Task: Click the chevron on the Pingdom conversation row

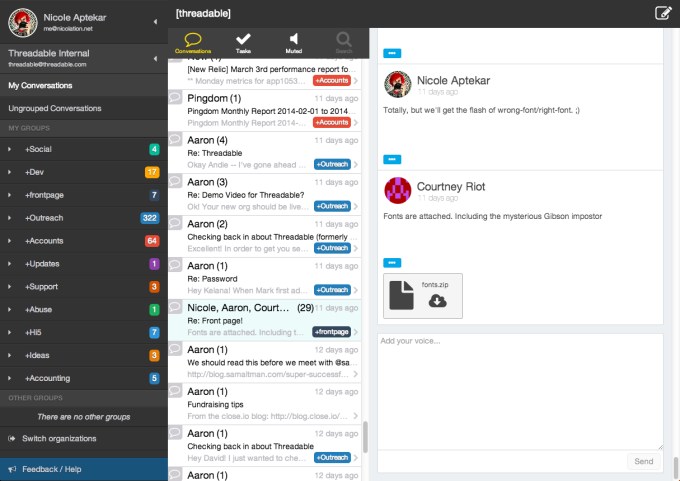Action: (356, 123)
